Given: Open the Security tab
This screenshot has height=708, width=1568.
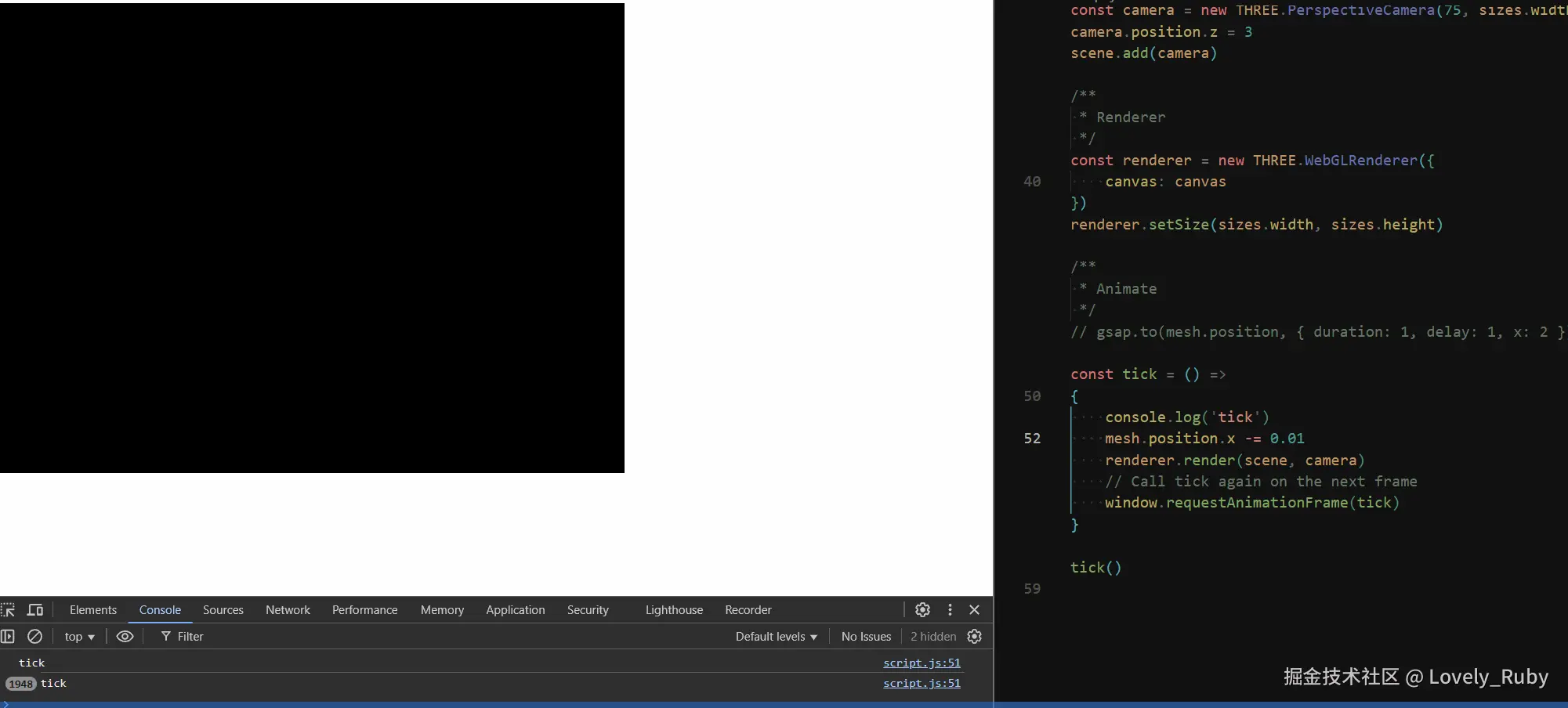Looking at the screenshot, I should tap(588, 610).
